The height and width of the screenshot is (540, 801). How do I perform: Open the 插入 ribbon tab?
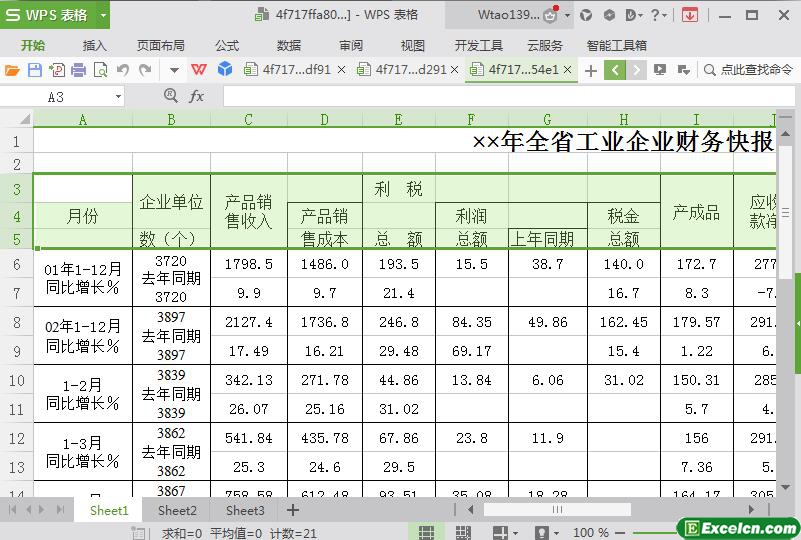(95, 45)
